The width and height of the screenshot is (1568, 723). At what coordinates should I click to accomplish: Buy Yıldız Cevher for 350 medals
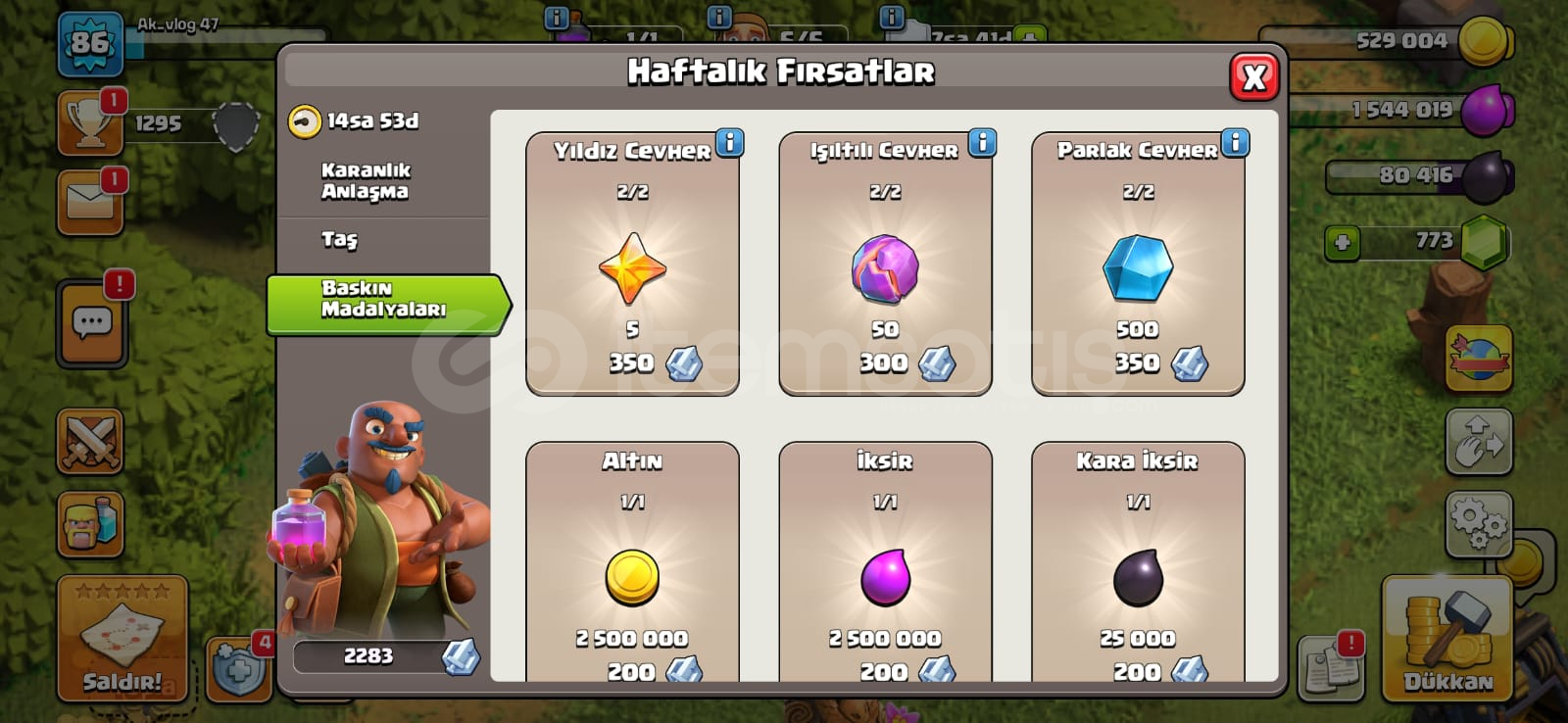[632, 265]
